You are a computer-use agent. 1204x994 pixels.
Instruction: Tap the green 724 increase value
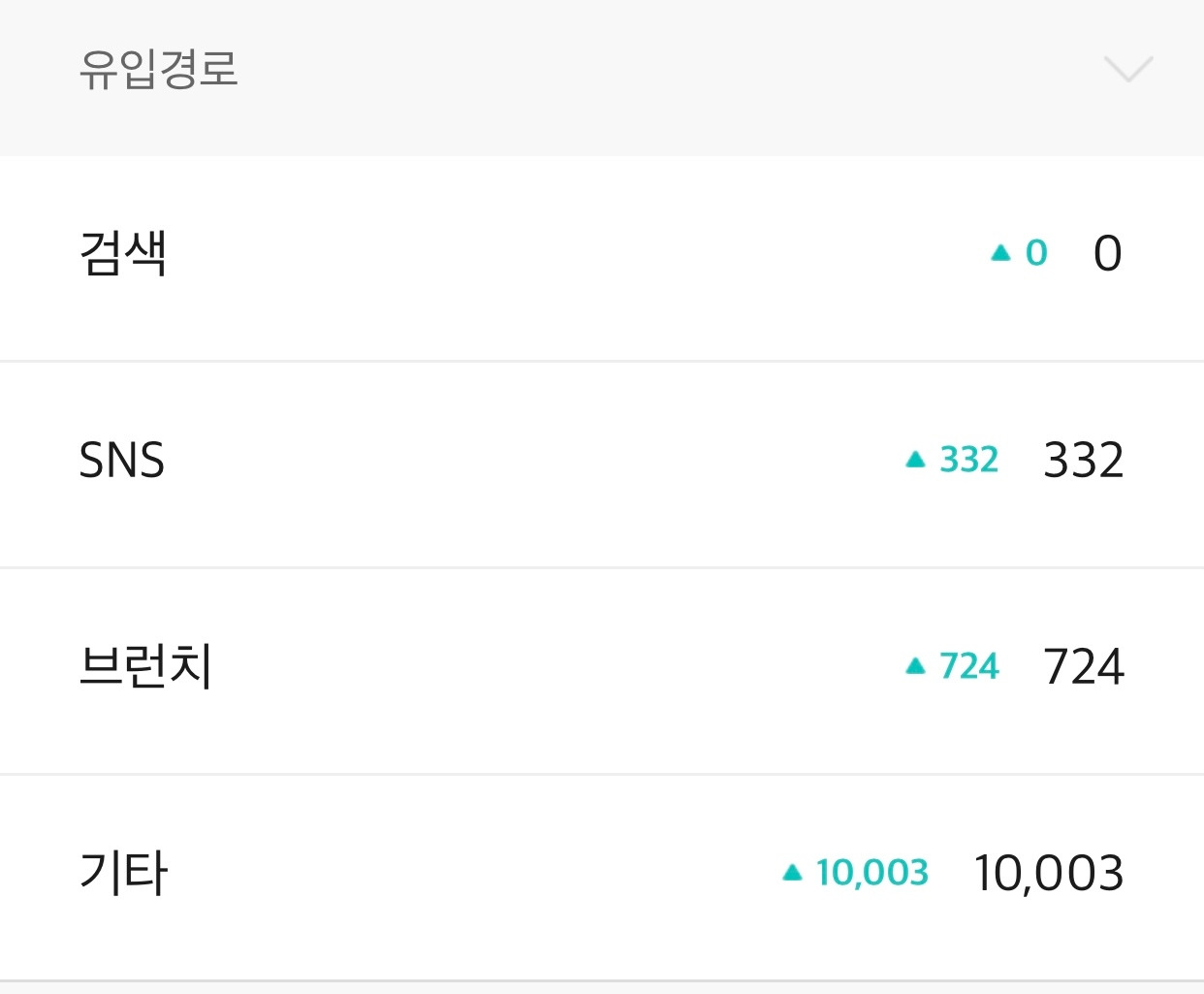tap(968, 666)
